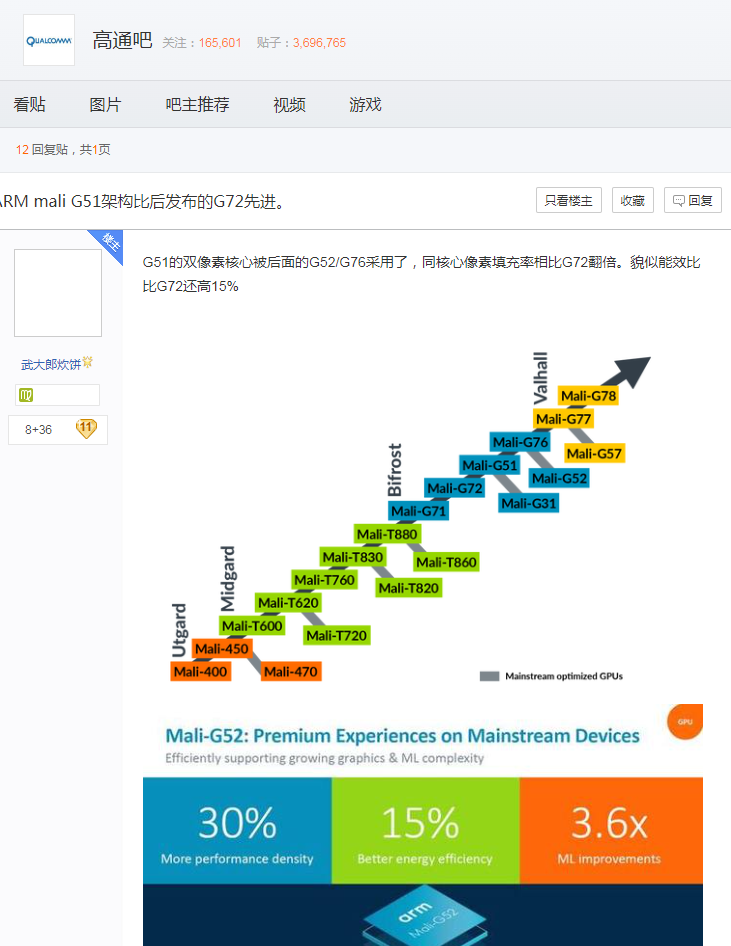Click the thread title about mali G51
This screenshot has height=946, width=731.
click(x=142, y=202)
